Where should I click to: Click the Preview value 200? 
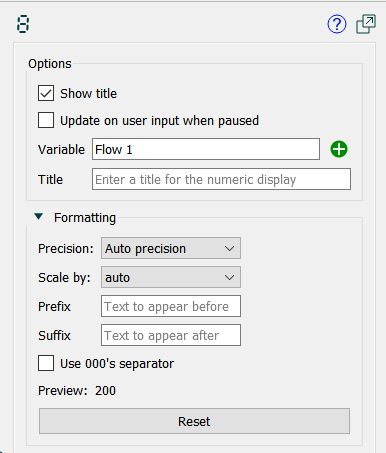coord(105,391)
